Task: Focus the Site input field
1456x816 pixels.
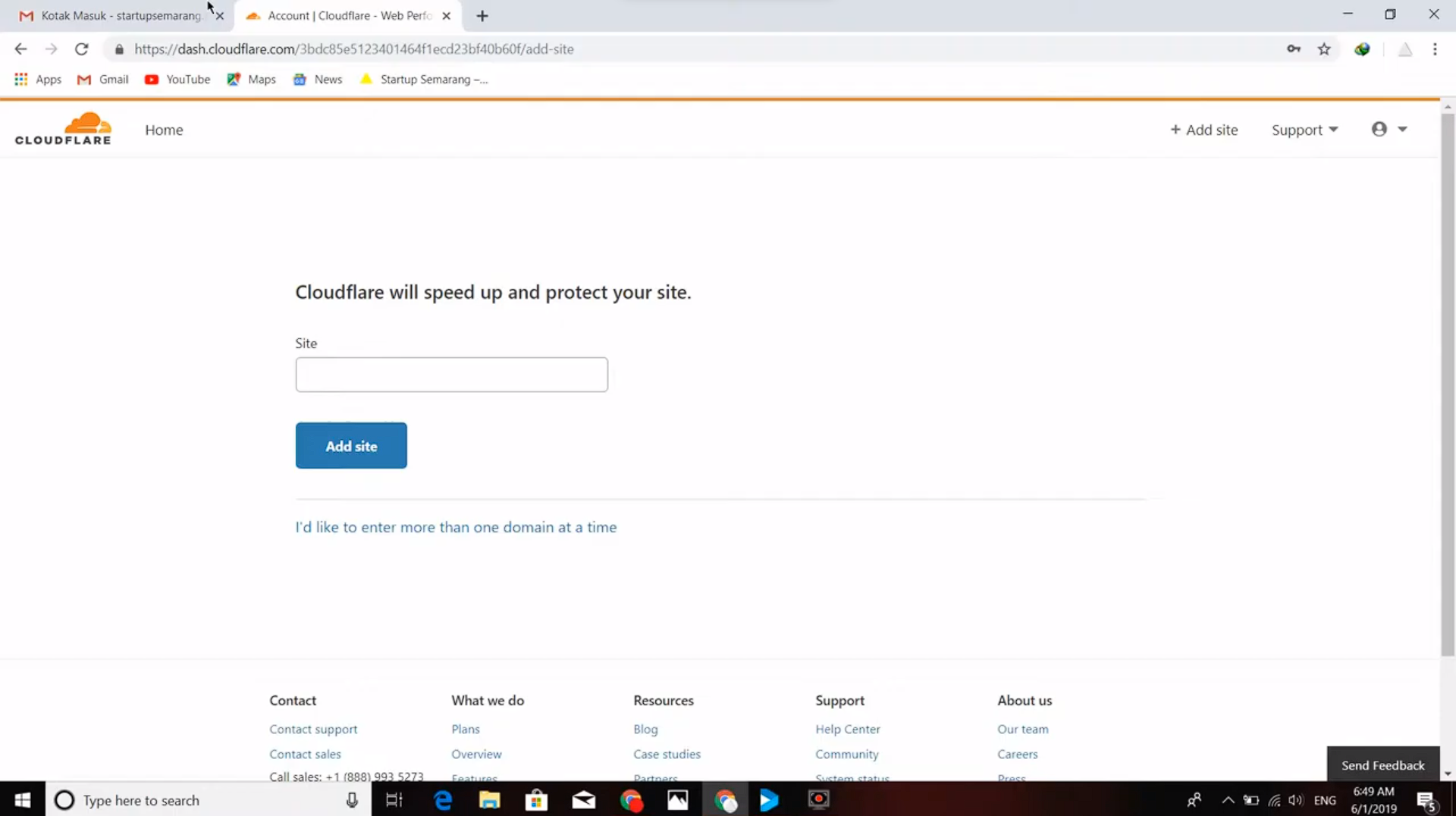Action: click(x=451, y=375)
